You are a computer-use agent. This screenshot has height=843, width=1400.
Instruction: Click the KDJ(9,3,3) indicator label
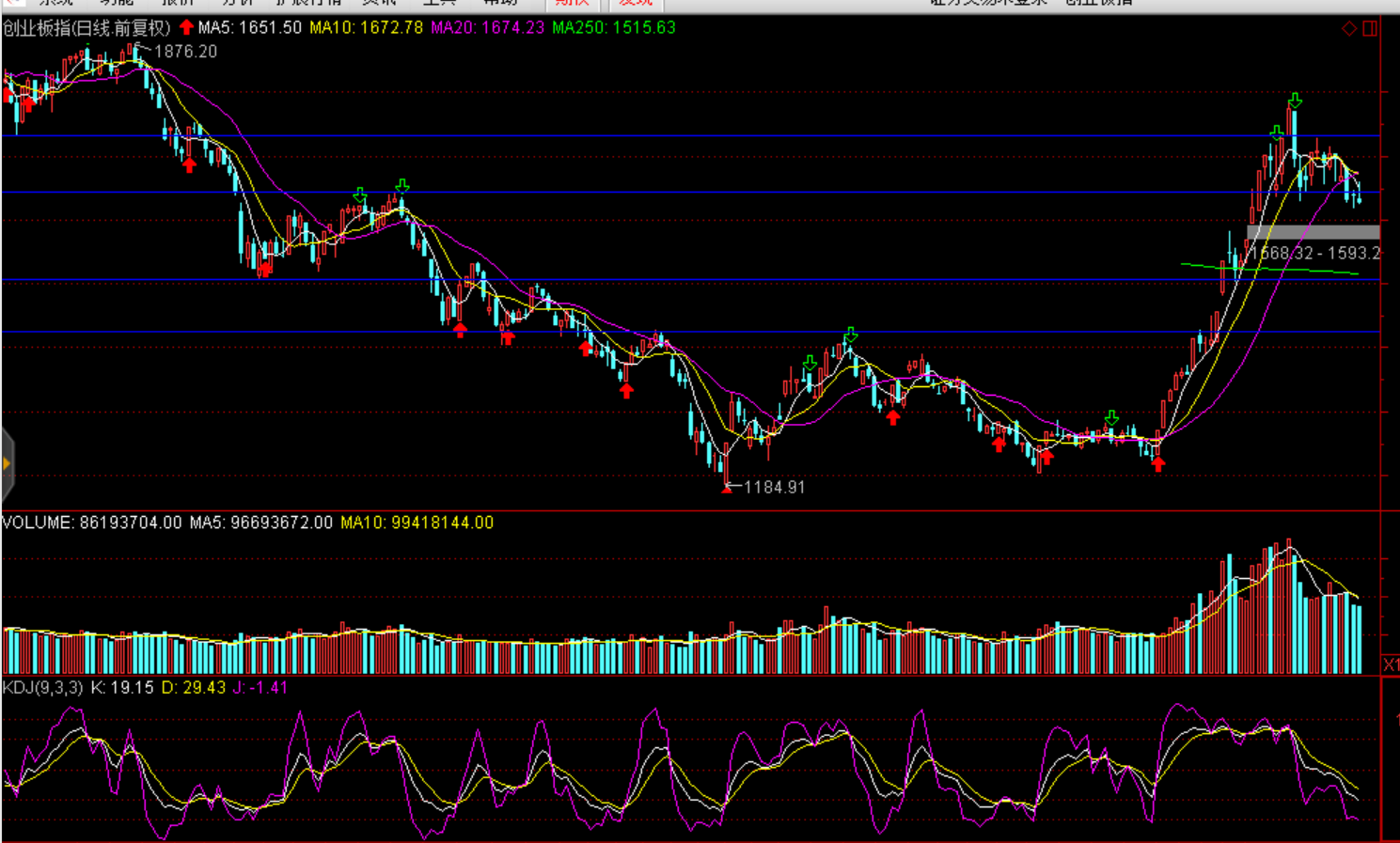click(42, 688)
